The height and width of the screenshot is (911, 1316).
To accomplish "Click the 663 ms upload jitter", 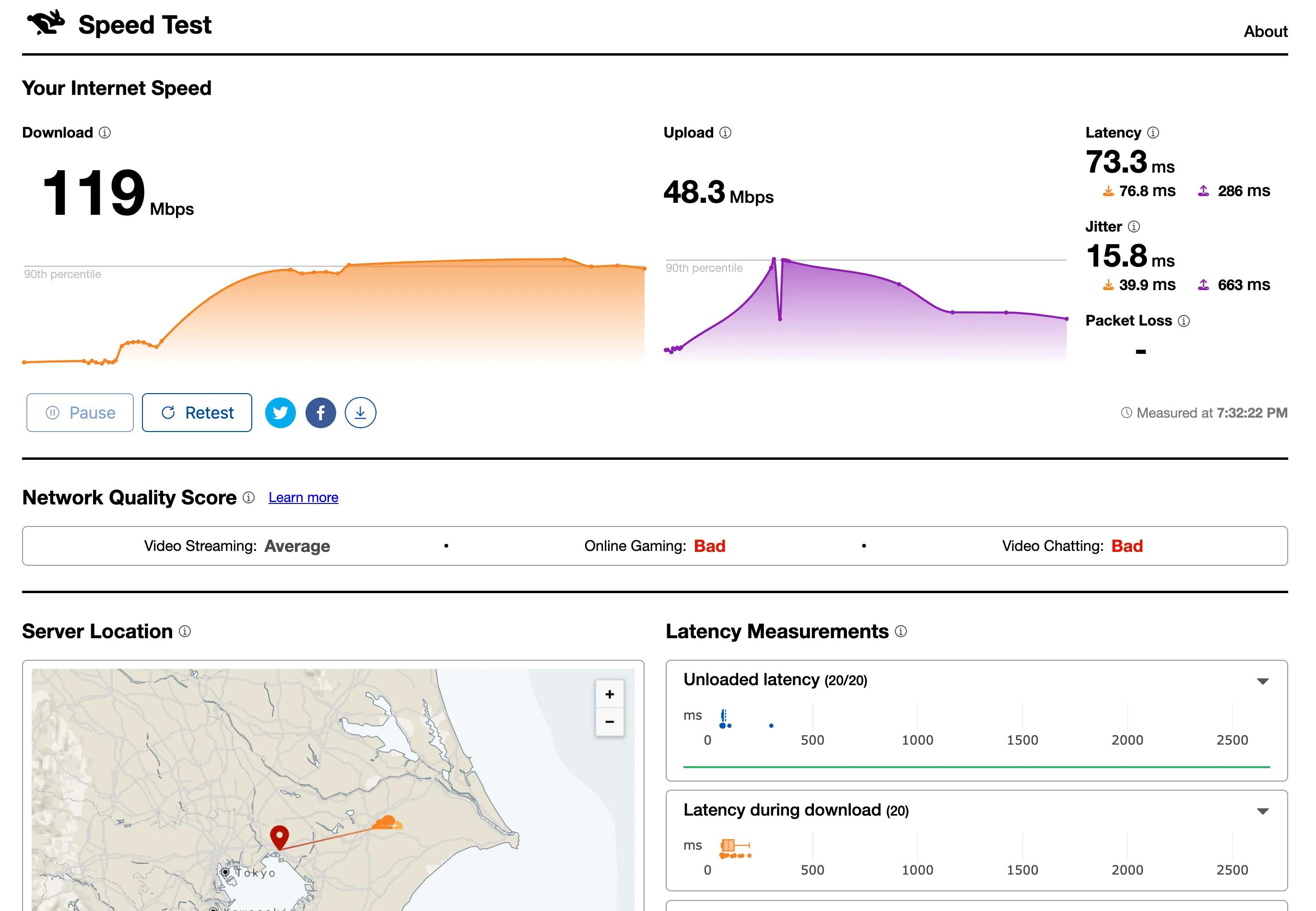I will coord(1234,284).
